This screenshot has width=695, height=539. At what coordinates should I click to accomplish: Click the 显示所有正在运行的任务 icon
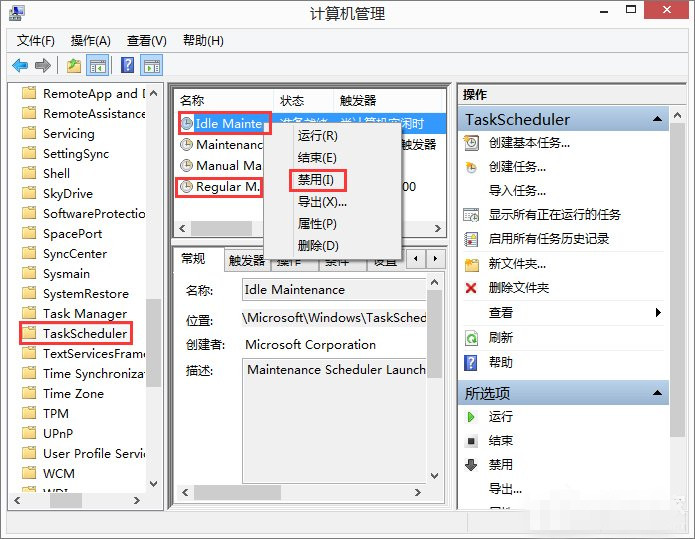click(471, 215)
